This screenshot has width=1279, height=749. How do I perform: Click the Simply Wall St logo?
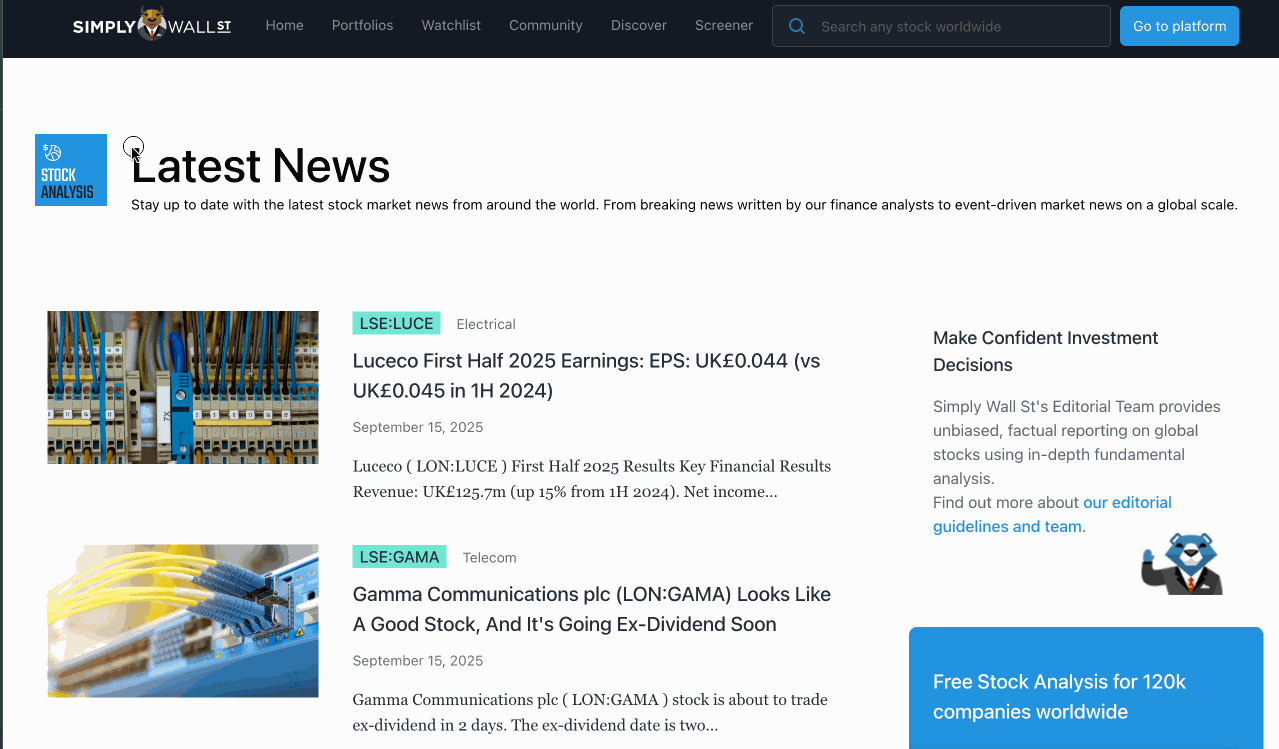[x=152, y=25]
